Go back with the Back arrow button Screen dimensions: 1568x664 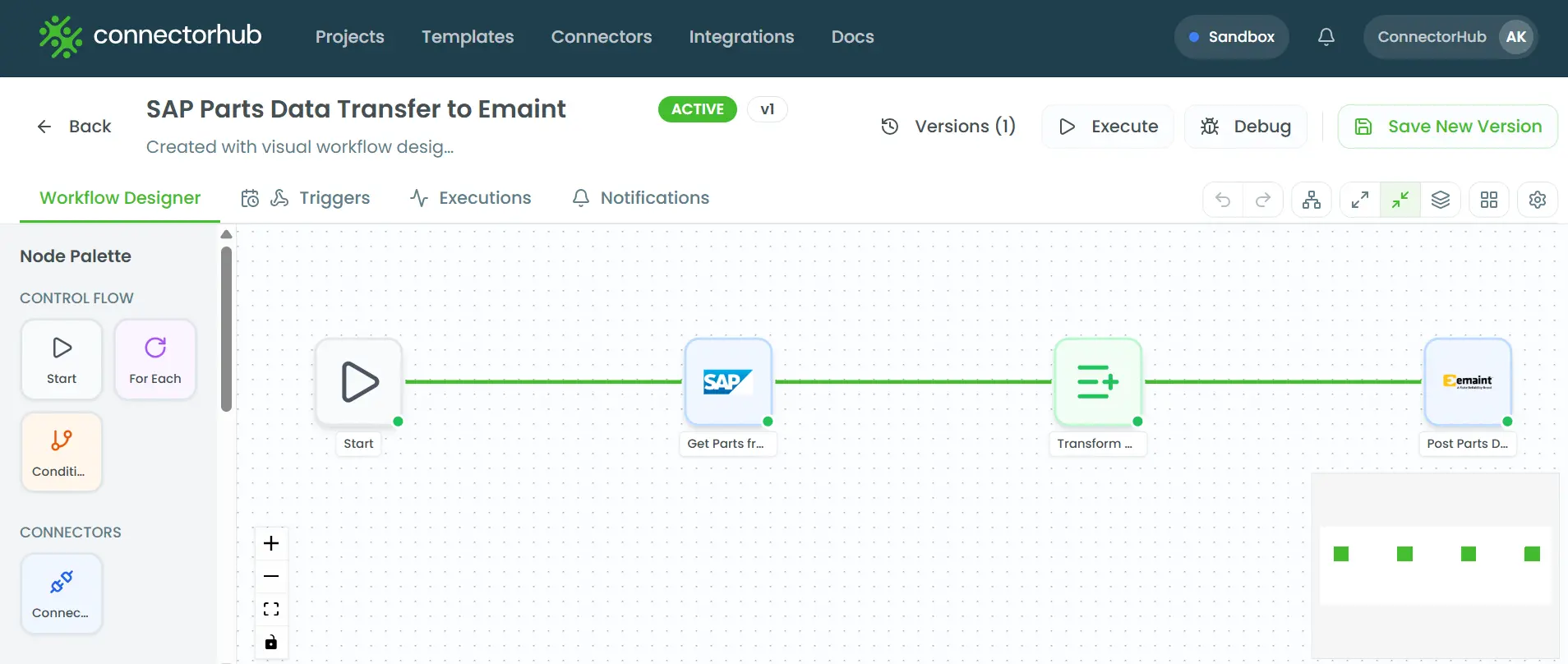tap(74, 127)
